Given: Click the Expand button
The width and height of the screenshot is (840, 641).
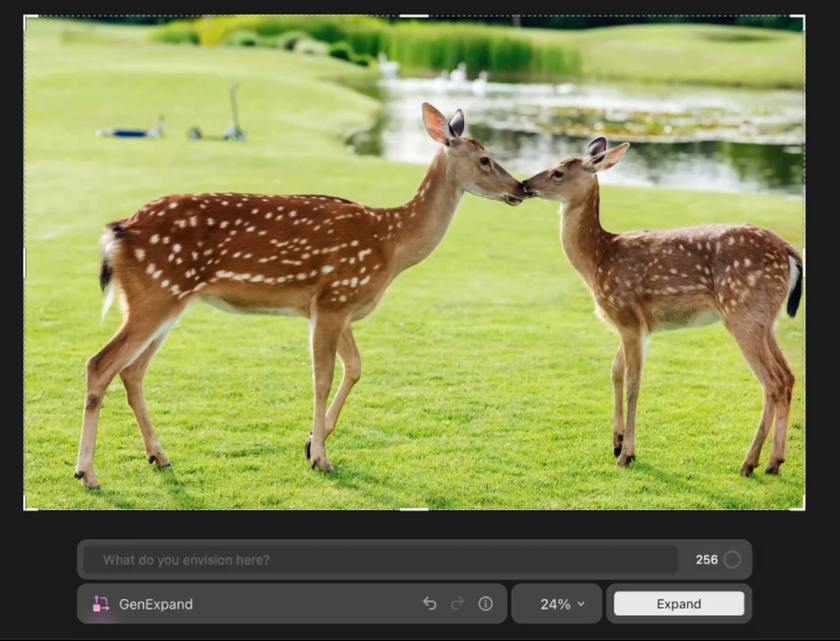Looking at the screenshot, I should [679, 603].
